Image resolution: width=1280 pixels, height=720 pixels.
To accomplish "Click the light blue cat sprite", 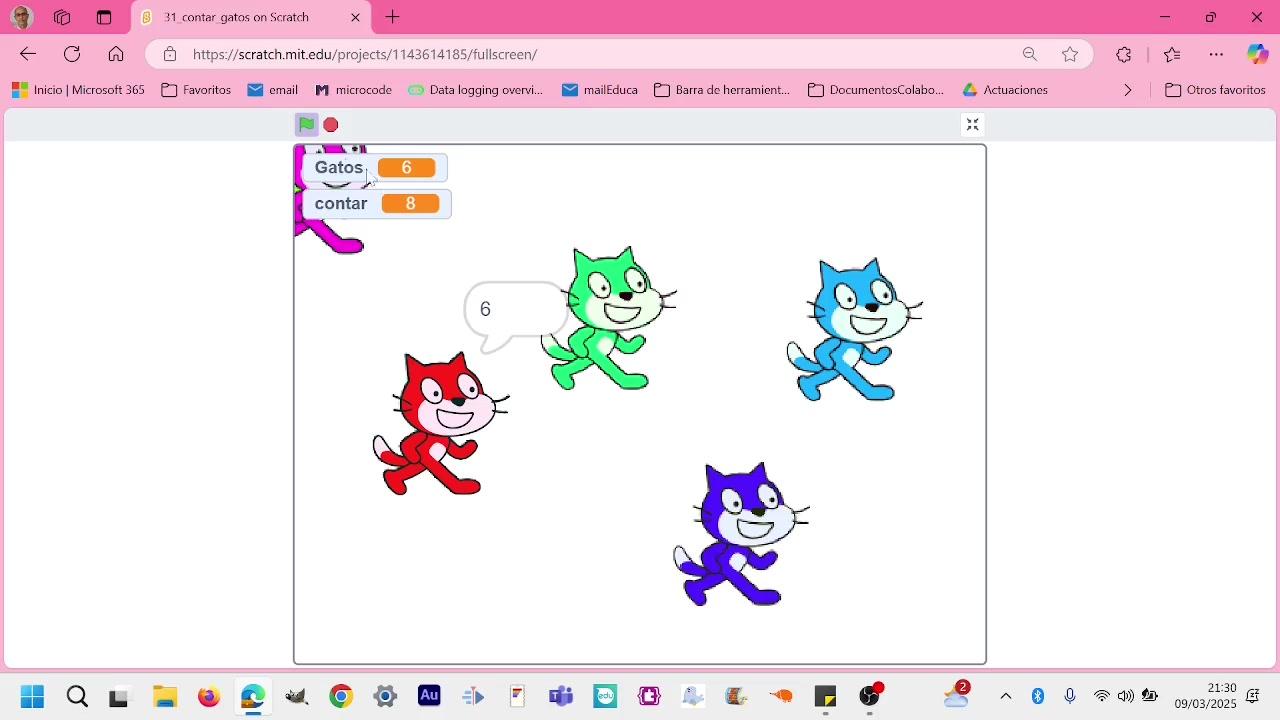I will pos(853,329).
